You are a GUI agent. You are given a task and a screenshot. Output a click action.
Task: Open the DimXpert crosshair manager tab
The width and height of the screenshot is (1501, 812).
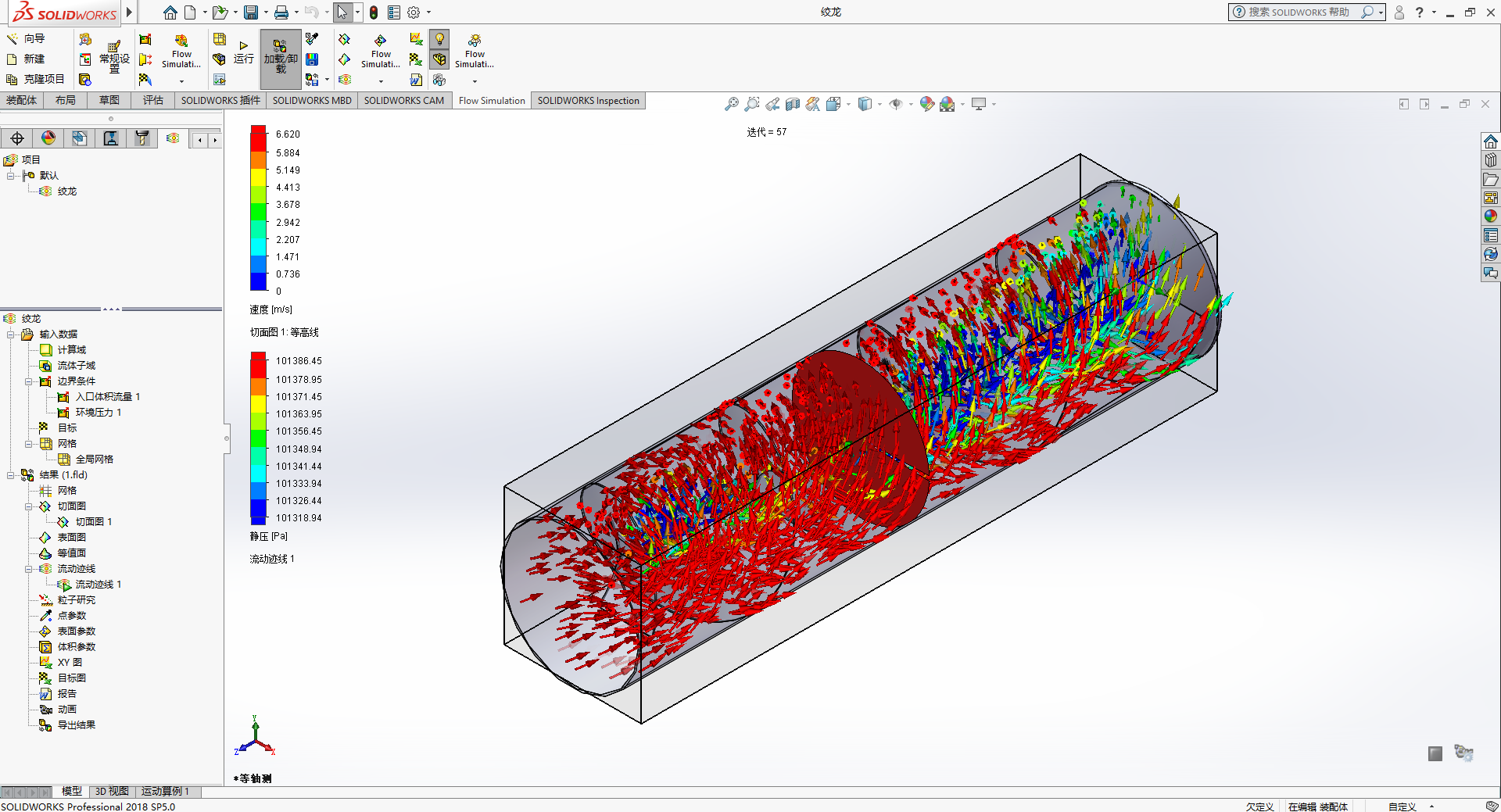coord(17,138)
